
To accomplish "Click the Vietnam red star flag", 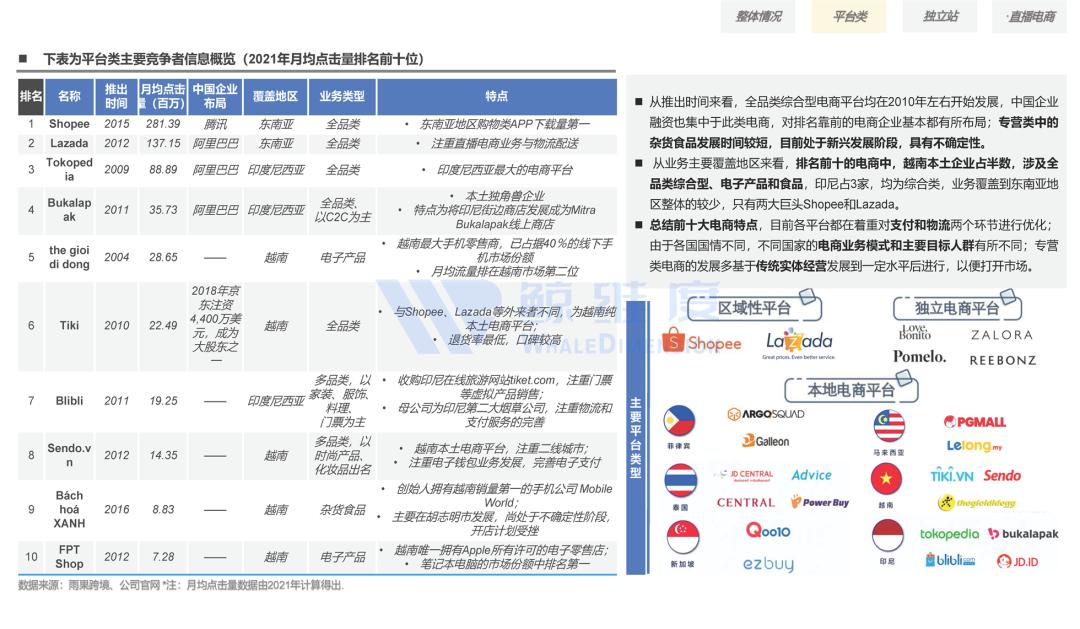I will tap(886, 479).
